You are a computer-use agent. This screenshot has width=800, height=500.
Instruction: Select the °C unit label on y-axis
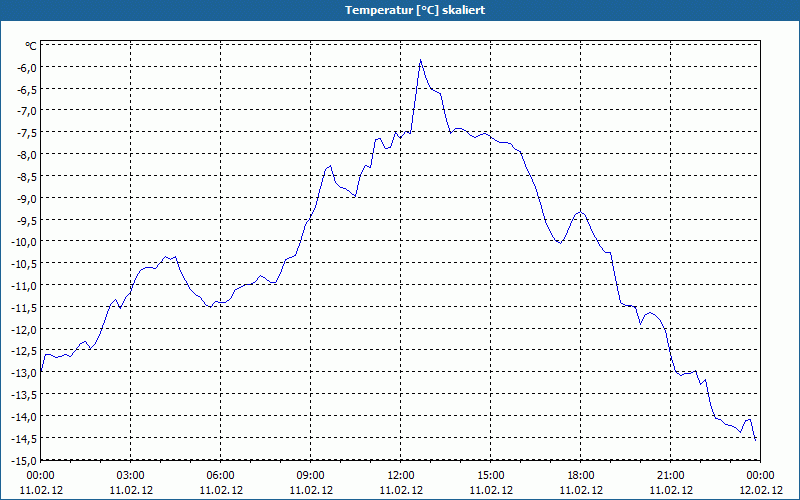coord(31,46)
